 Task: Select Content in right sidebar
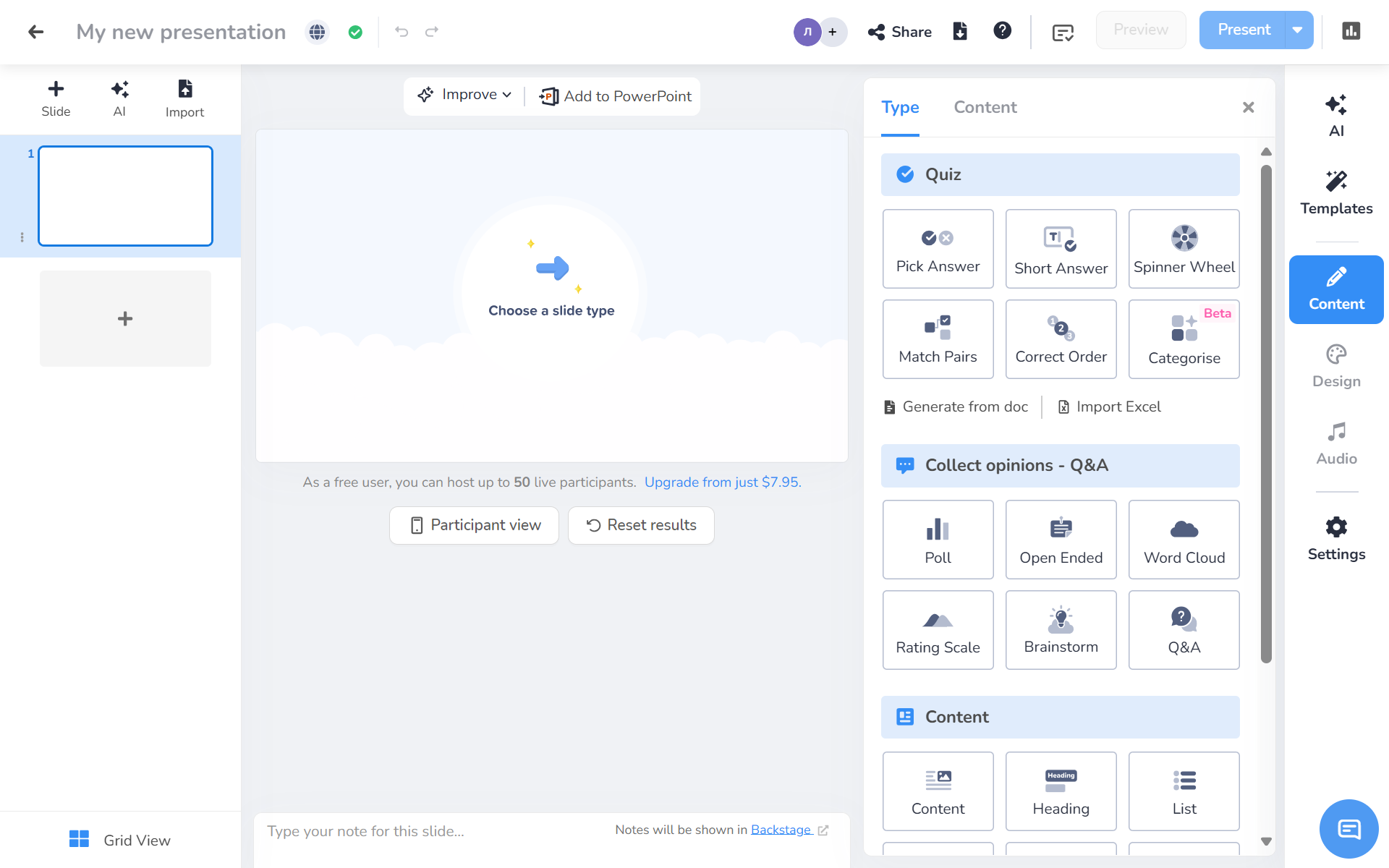pyautogui.click(x=1336, y=289)
